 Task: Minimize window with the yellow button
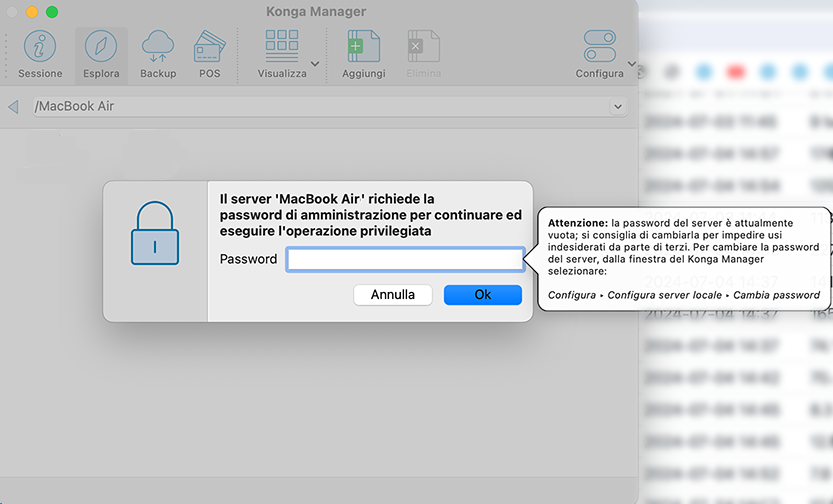point(32,12)
